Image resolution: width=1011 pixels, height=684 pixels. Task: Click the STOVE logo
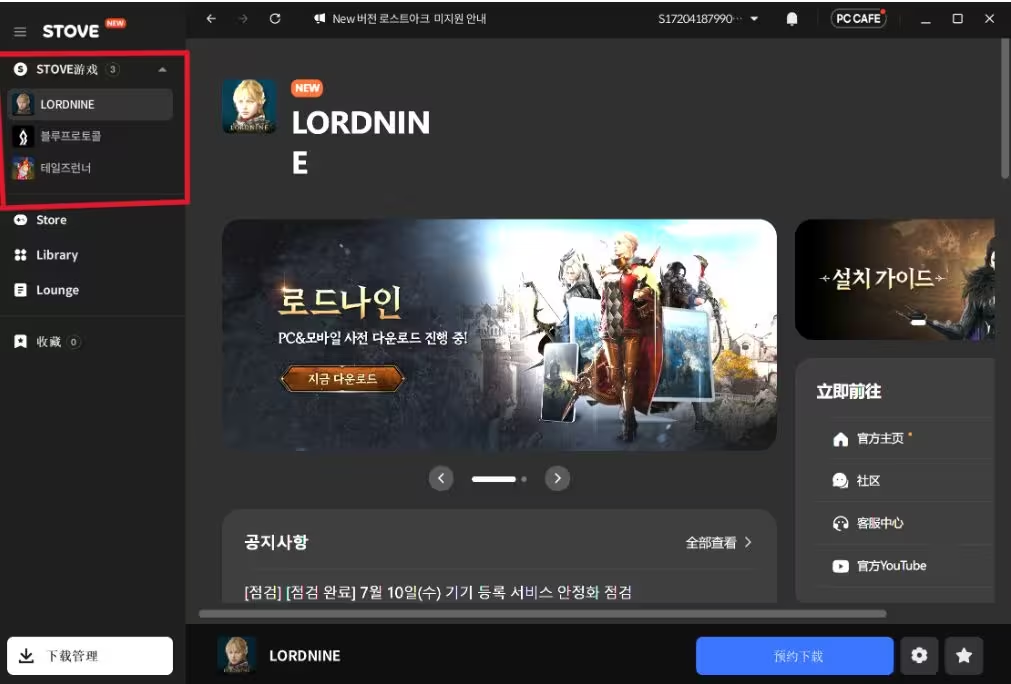point(71,31)
